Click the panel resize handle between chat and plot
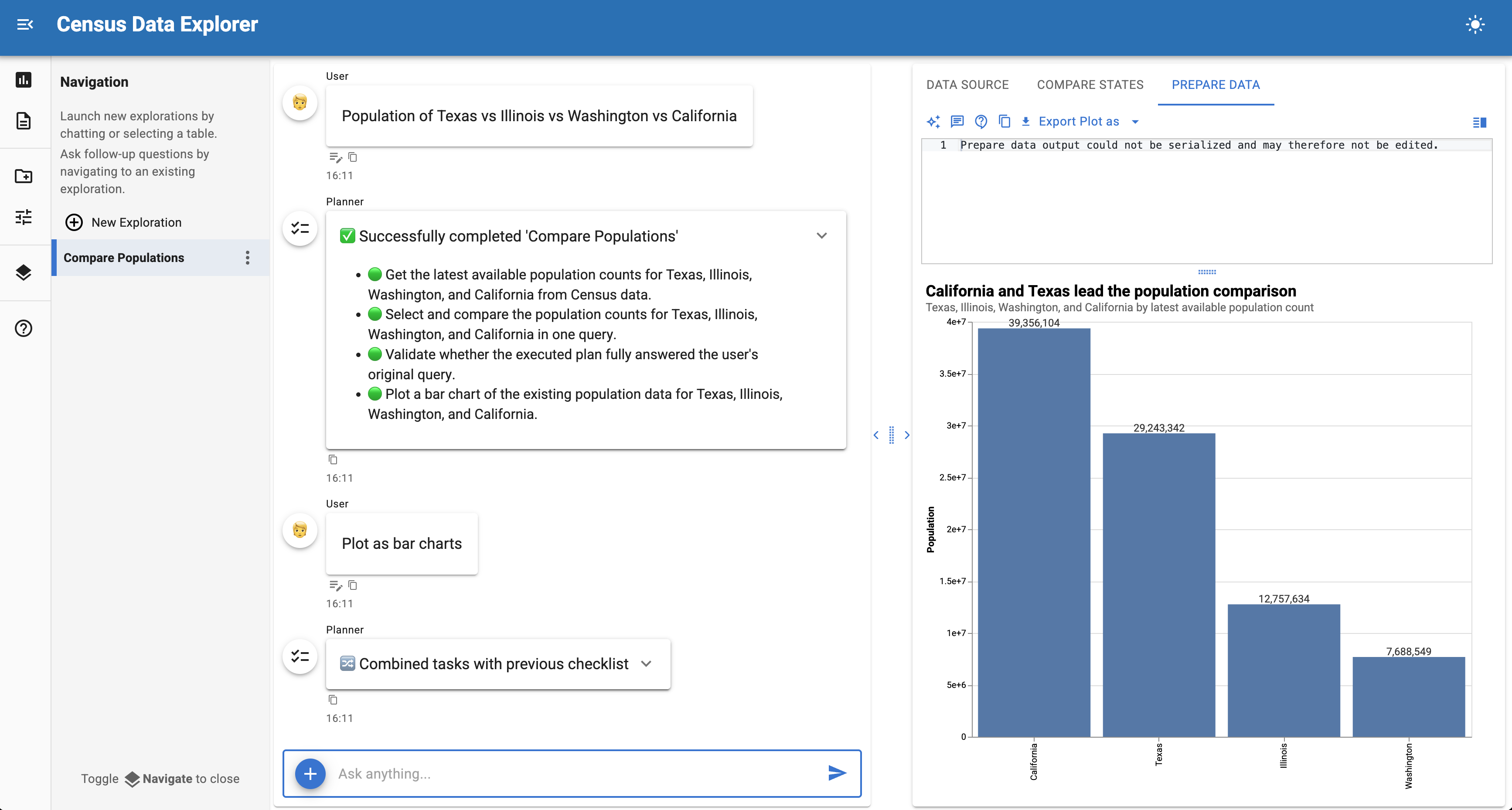This screenshot has width=1512, height=810. click(892, 435)
